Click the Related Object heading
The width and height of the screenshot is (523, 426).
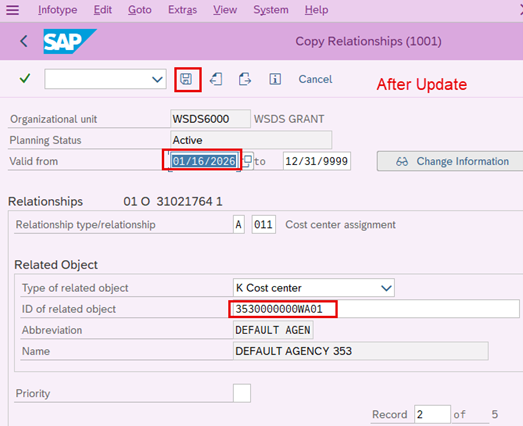coord(56,265)
